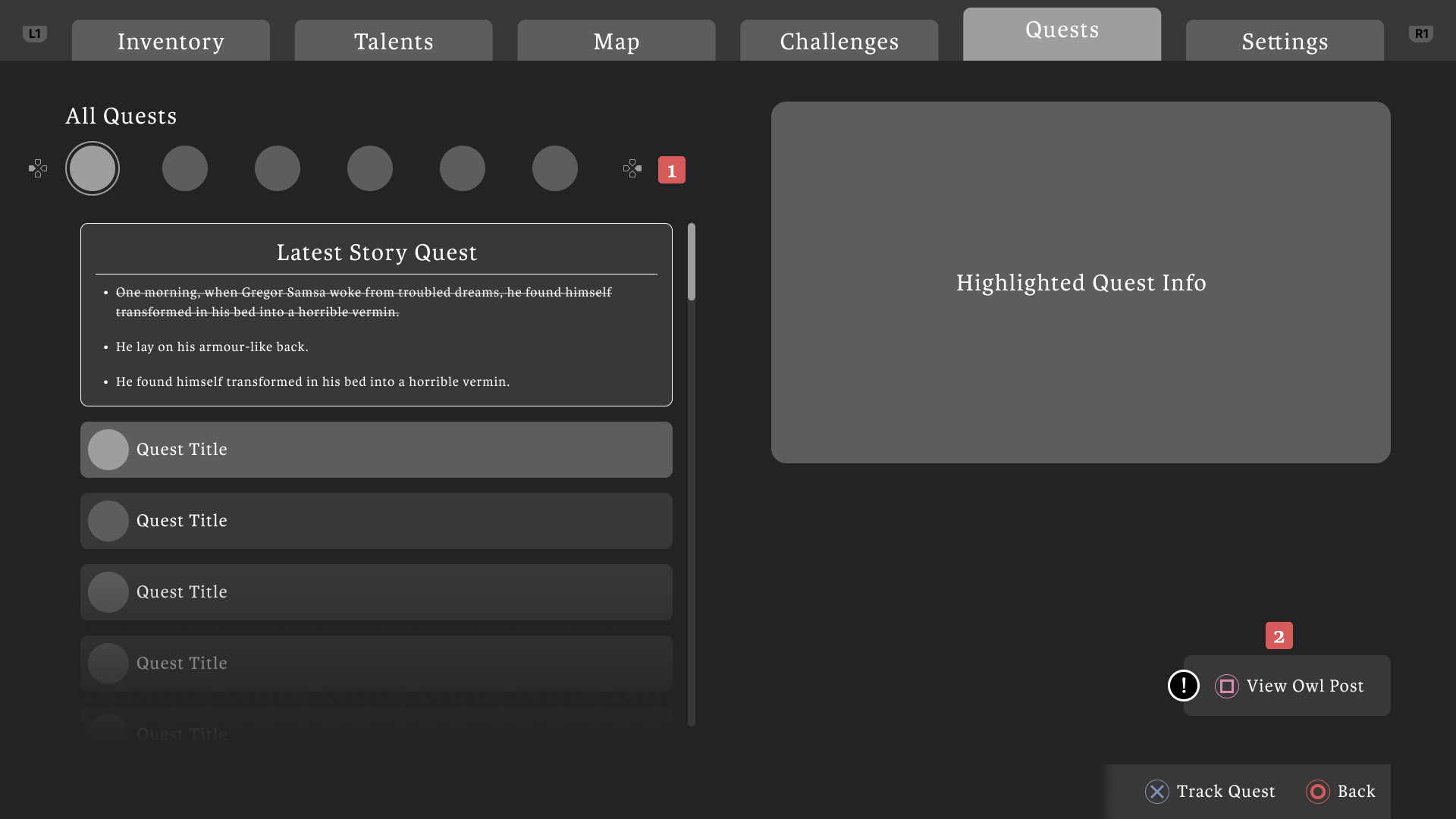
Task: Select the second quest category filter
Action: (x=185, y=168)
